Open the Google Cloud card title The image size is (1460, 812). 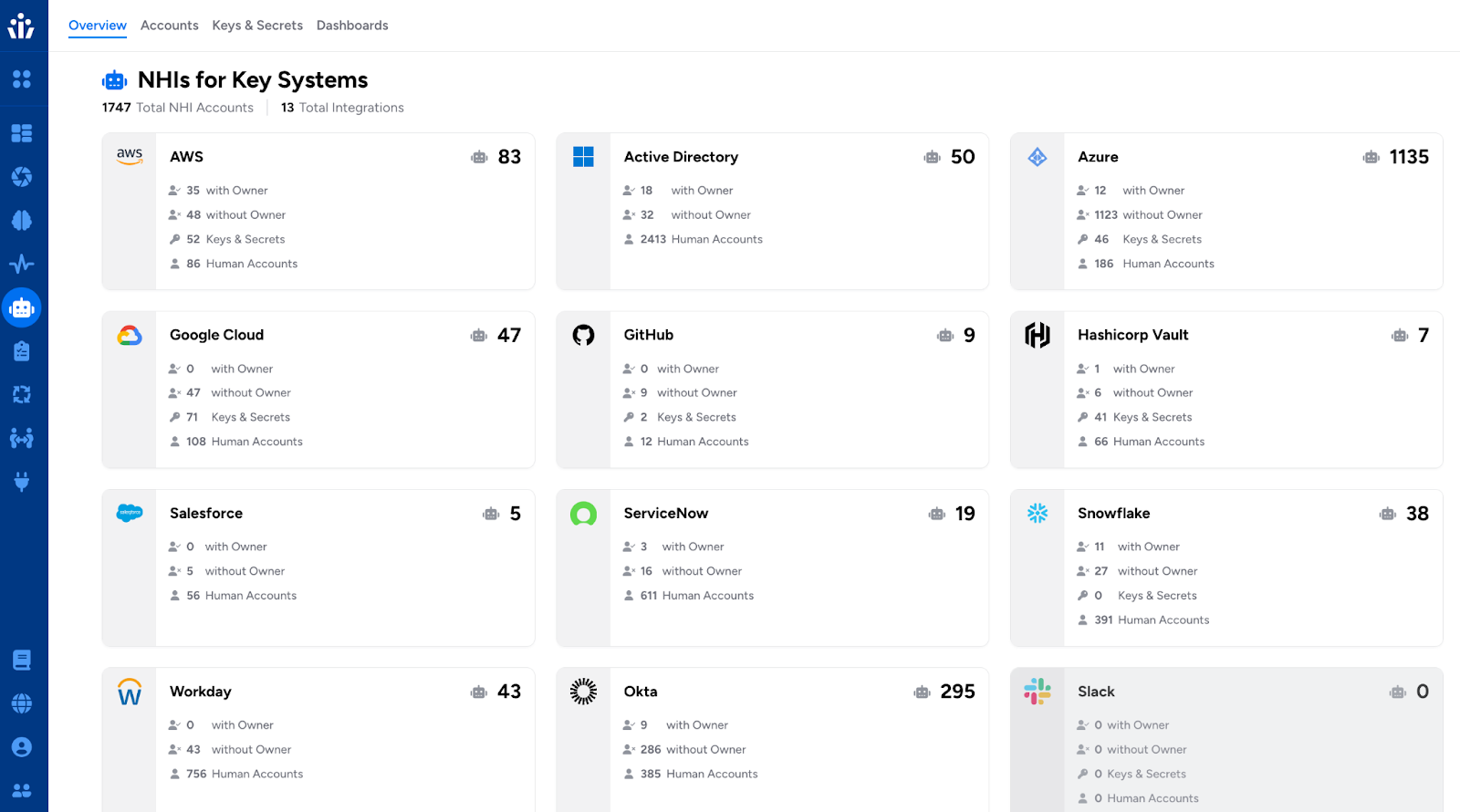point(217,335)
